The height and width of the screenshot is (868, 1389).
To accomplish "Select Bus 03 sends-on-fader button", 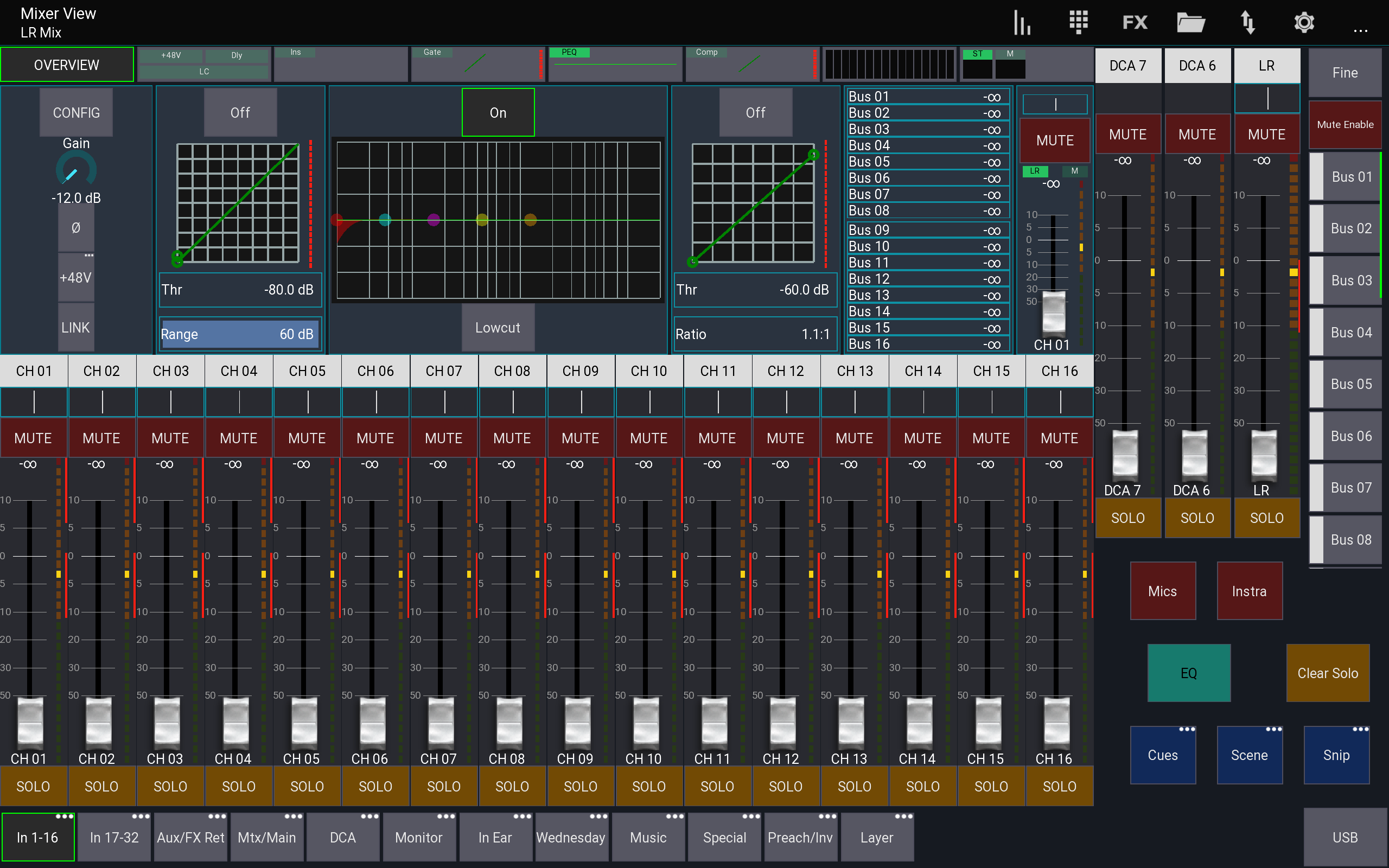I will 1345,280.
